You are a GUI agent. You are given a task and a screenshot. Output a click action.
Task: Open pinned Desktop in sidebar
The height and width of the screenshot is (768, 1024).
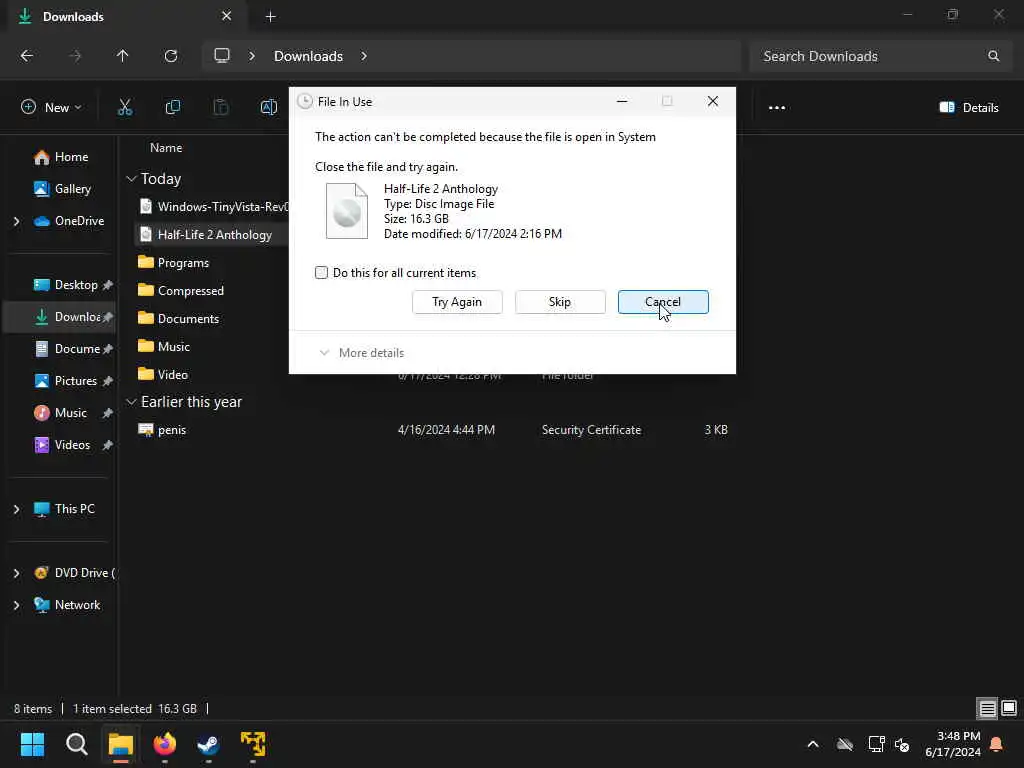[65, 285]
